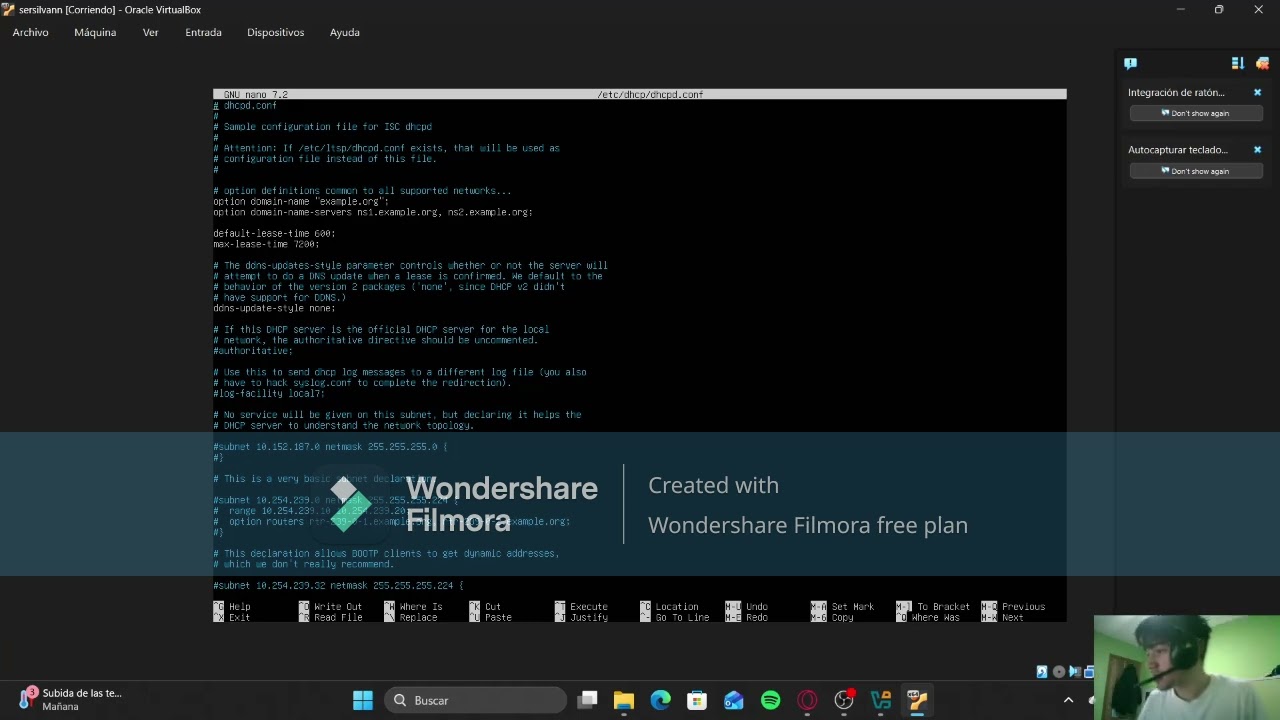The width and height of the screenshot is (1280, 720).
Task: Open the Windows Start menu
Action: click(362, 700)
